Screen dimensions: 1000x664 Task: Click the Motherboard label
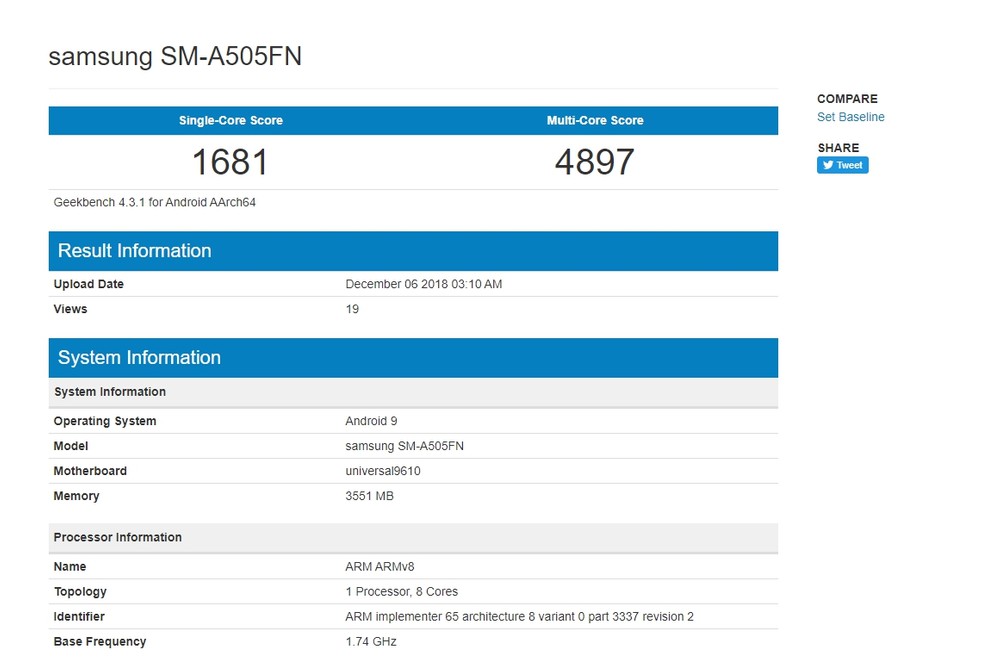pyautogui.click(x=90, y=471)
